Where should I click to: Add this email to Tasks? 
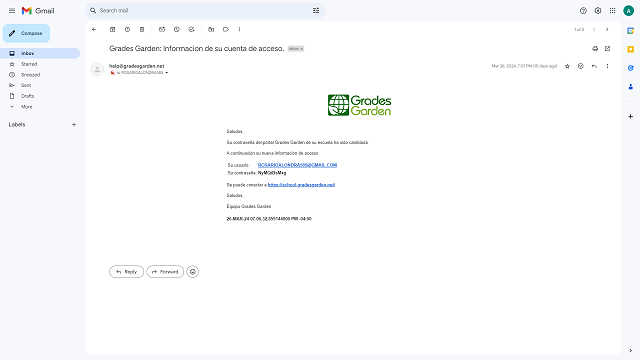click(191, 29)
